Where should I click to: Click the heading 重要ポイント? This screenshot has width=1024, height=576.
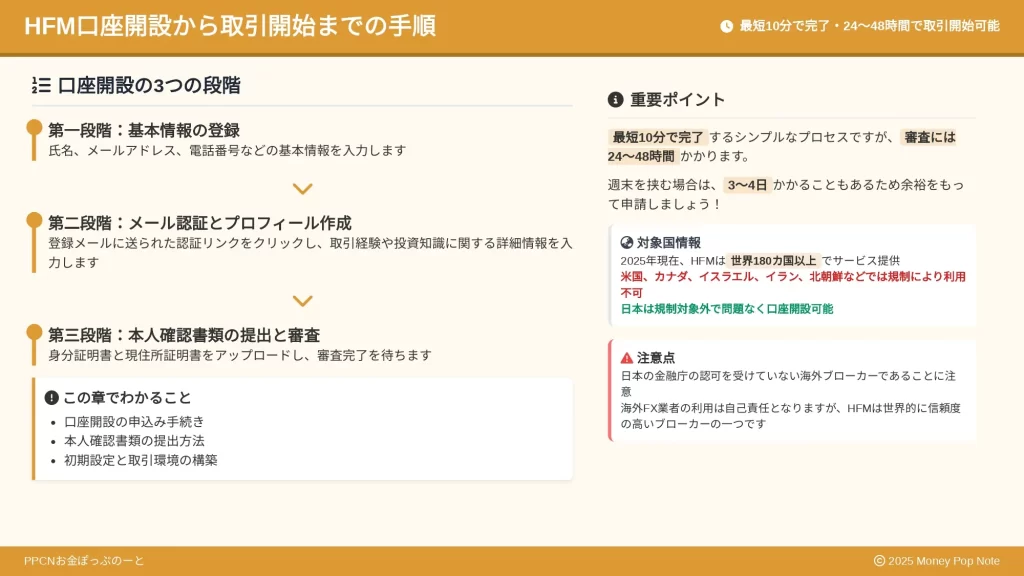pos(678,99)
